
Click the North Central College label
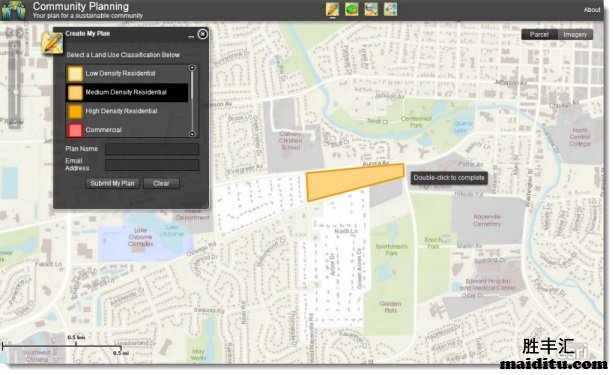(580, 137)
